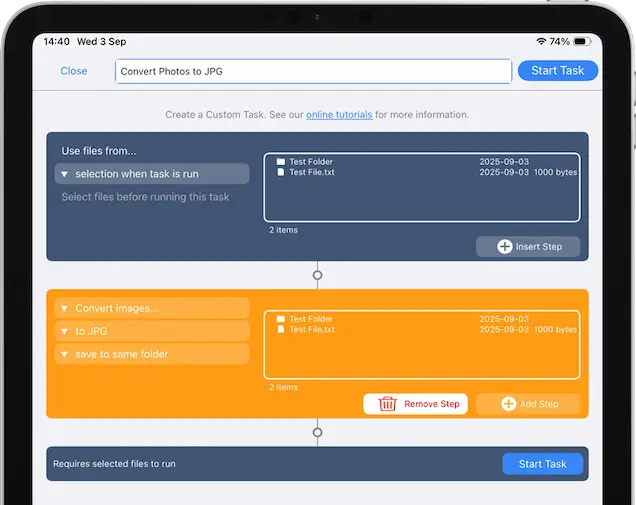The width and height of the screenshot is (636, 505).
Task: Click the plus icon on Add Step
Action: pyautogui.click(x=508, y=404)
